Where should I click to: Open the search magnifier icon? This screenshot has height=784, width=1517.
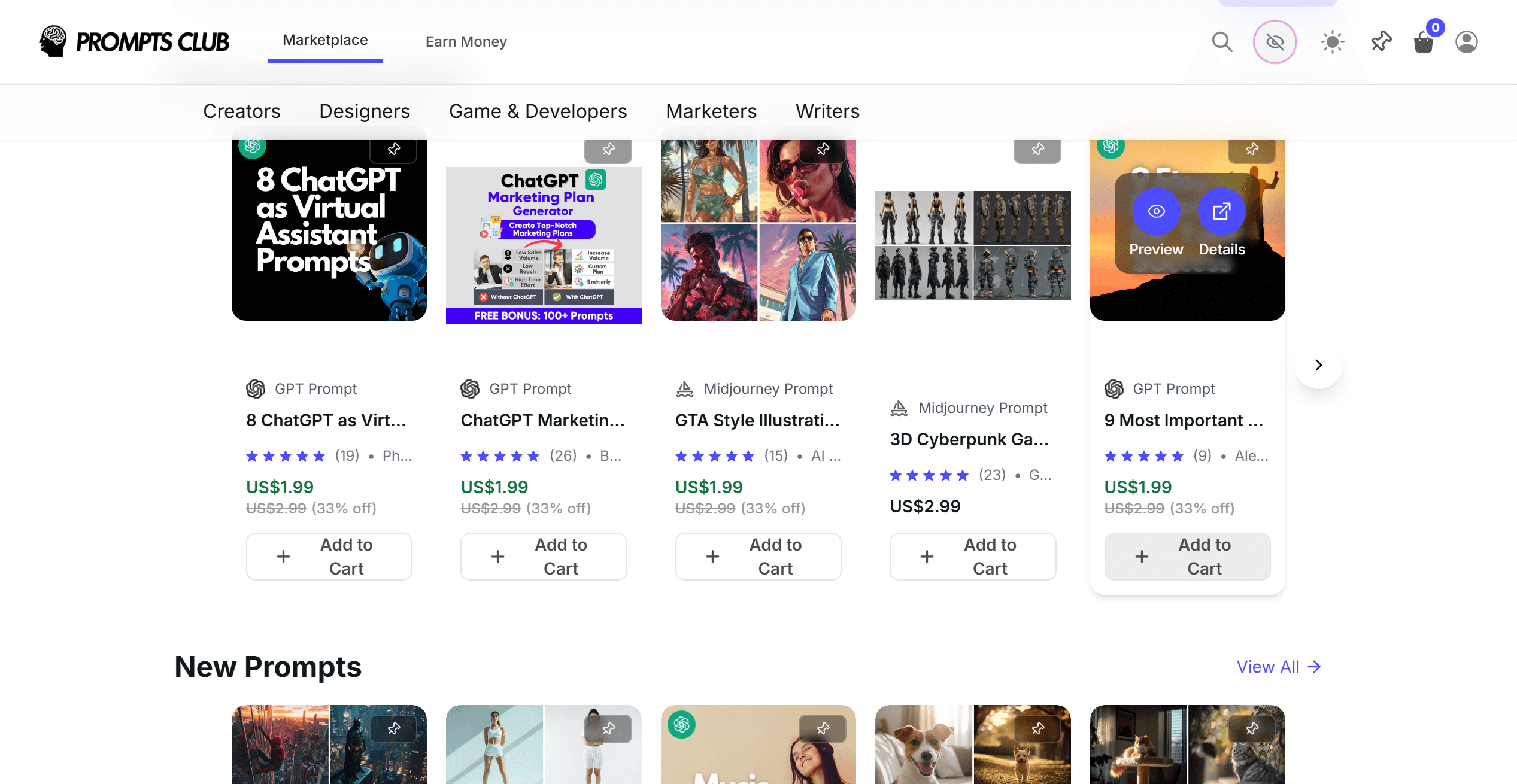tap(1221, 42)
